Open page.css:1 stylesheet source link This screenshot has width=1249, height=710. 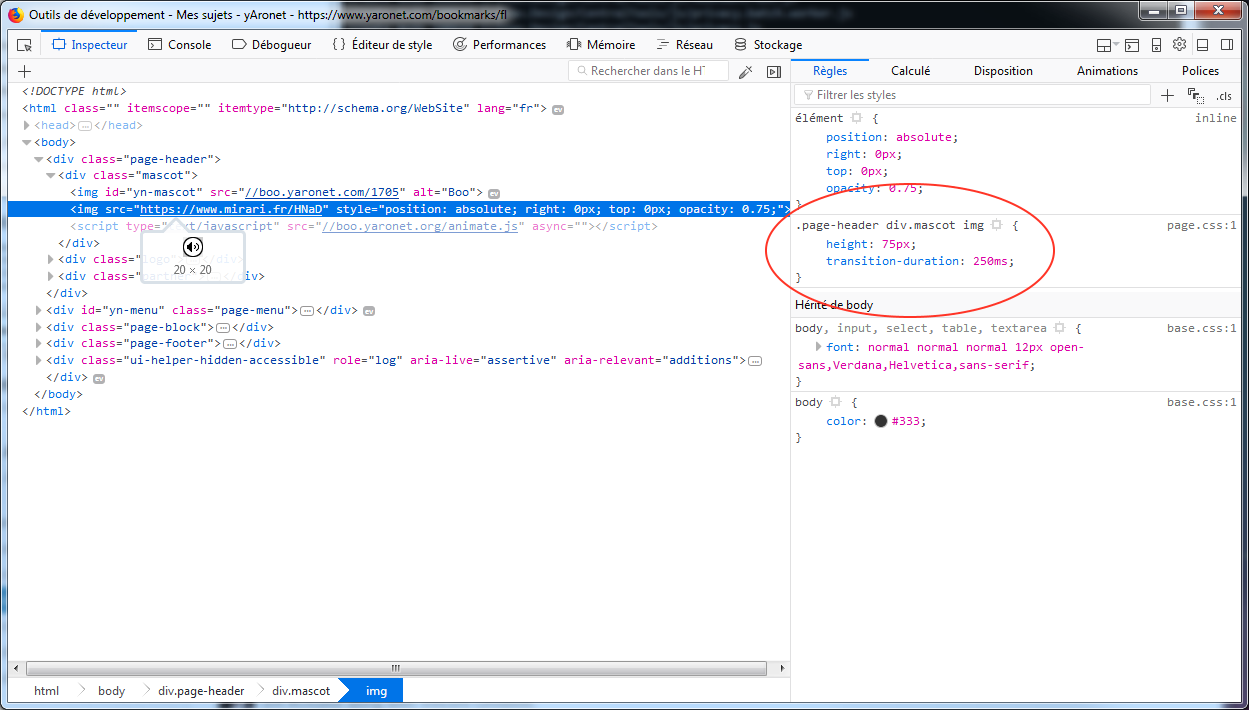tap(1201, 225)
